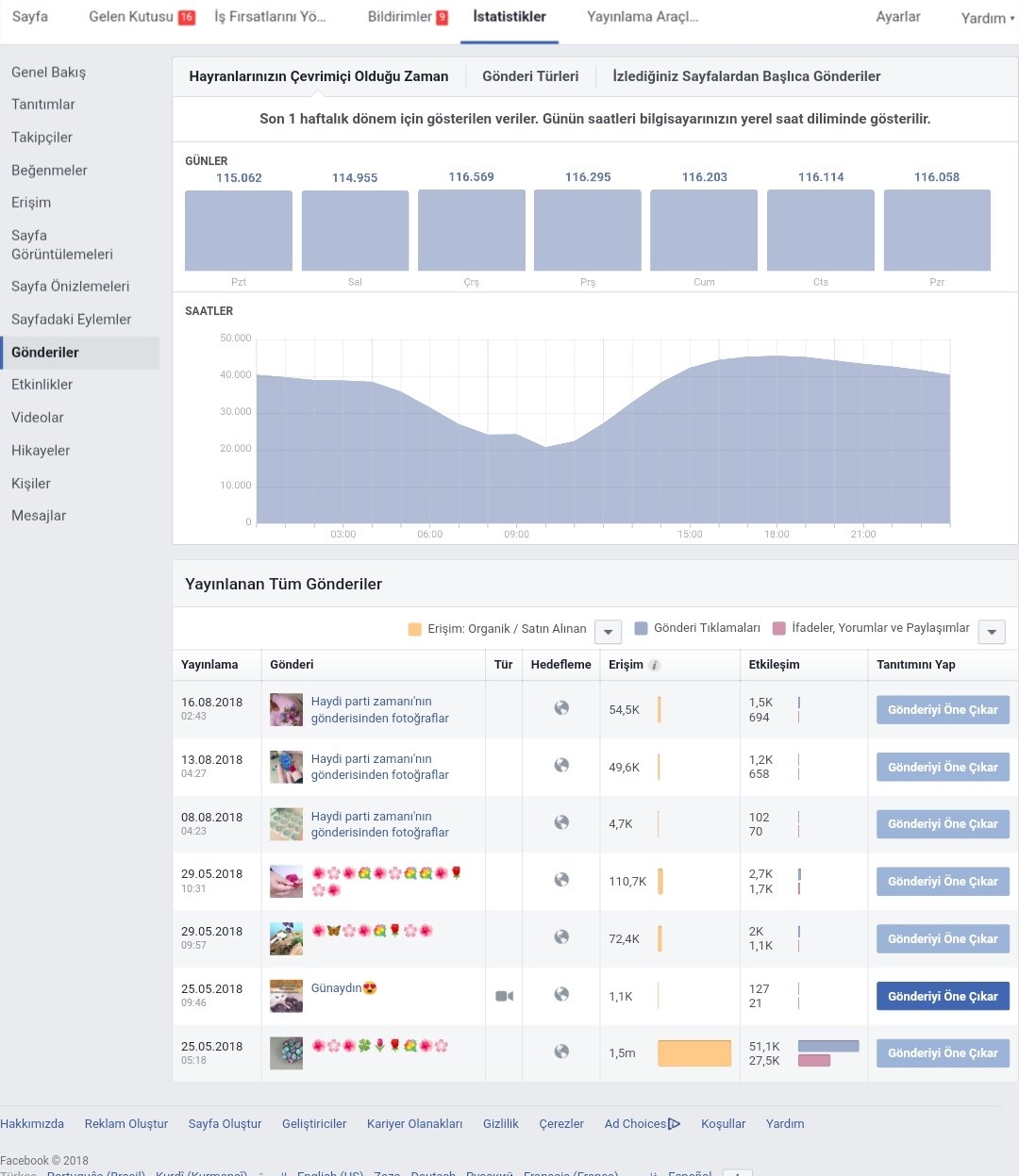This screenshot has width=1019, height=1176.
Task: Open thumbnail of 08.08.2018 post
Action: click(x=286, y=824)
